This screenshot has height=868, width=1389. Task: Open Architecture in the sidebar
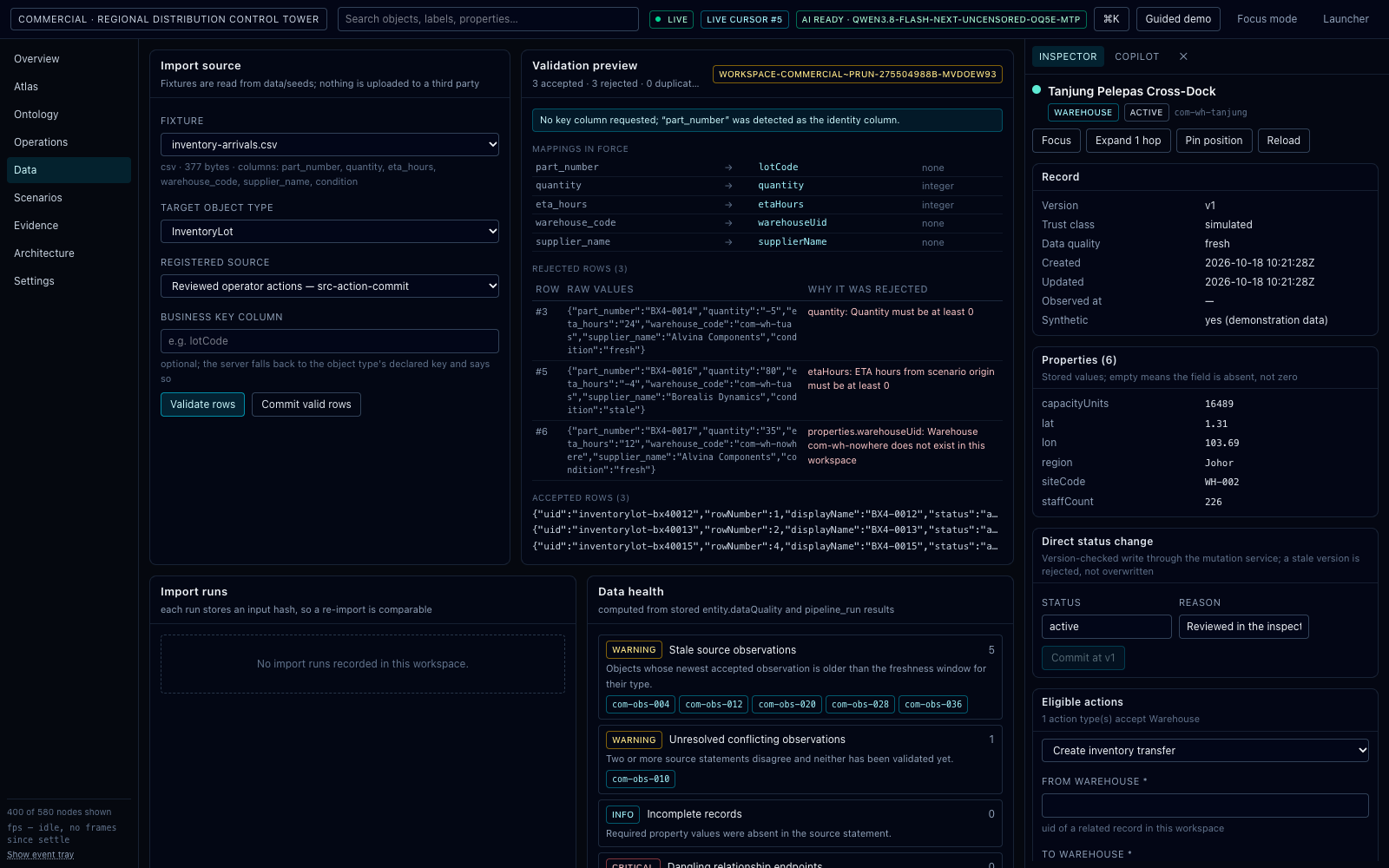click(x=69, y=253)
